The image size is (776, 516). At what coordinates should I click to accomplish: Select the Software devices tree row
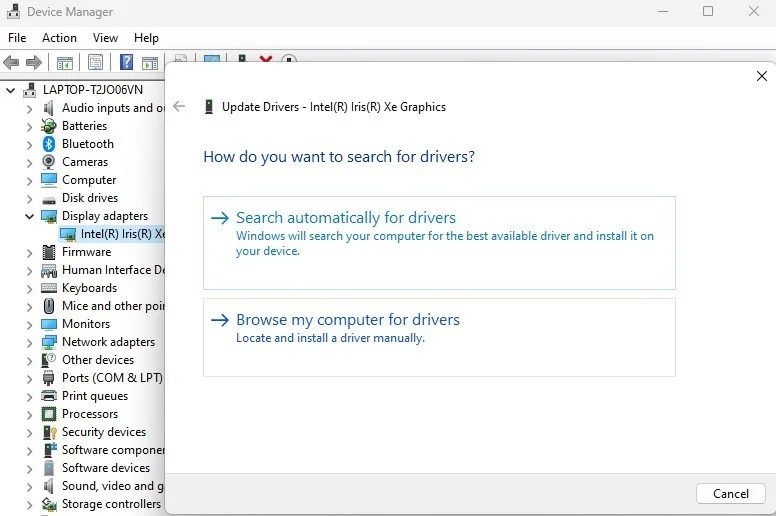96,468
